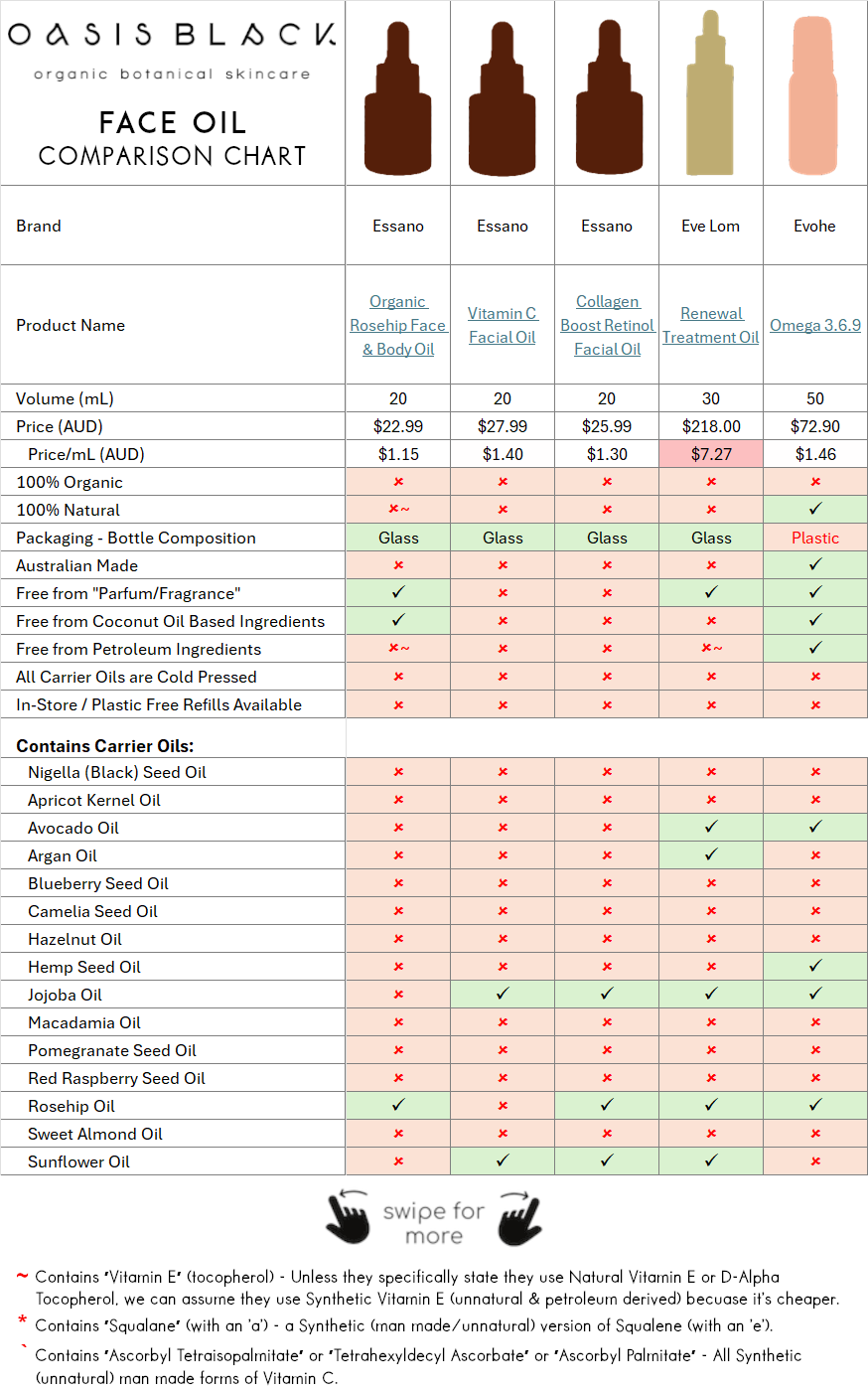This screenshot has height=1391, width=868.
Task: Click the $22.99 price cell
Action: click(398, 426)
